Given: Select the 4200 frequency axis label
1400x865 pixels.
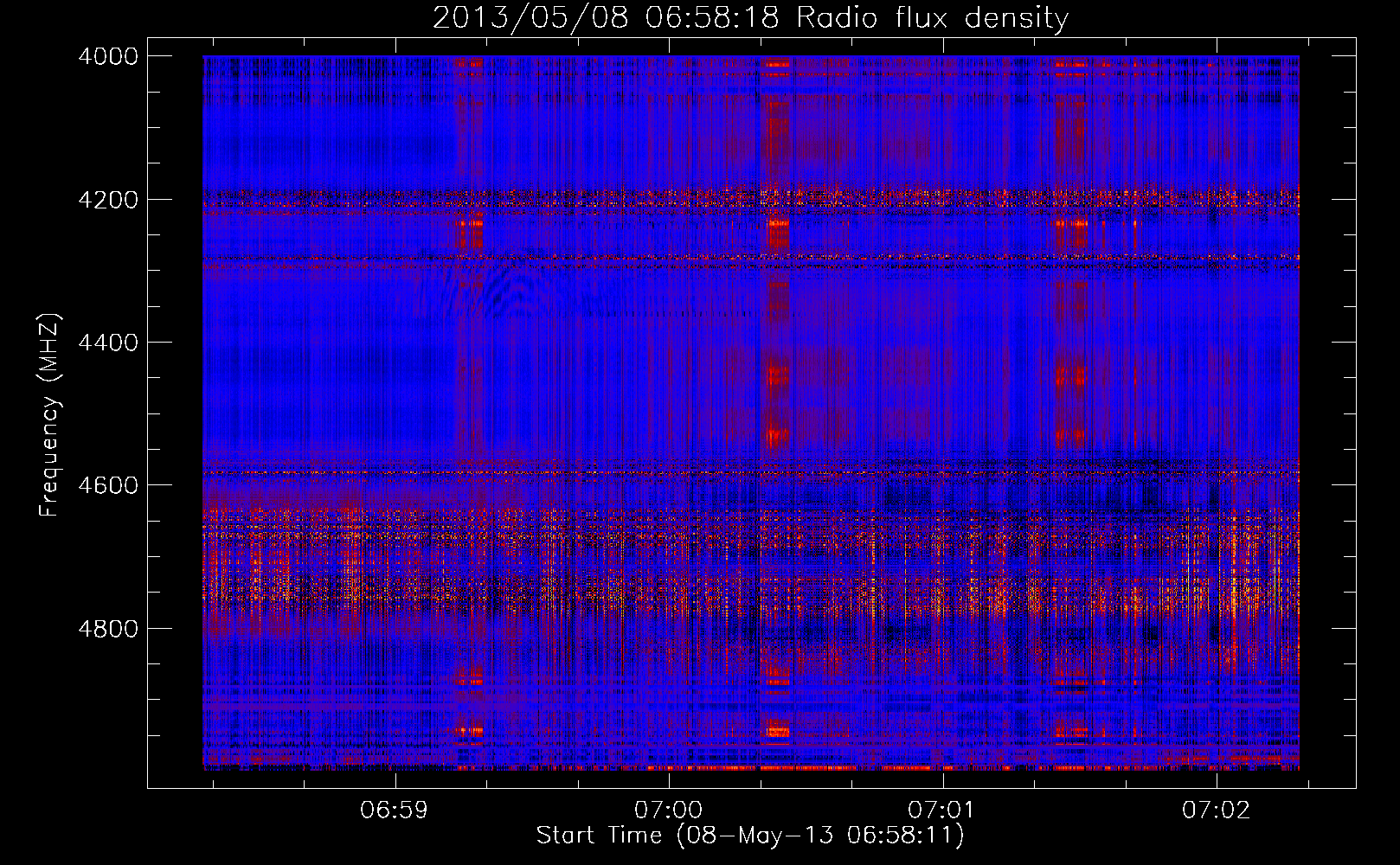Looking at the screenshot, I should point(108,200).
